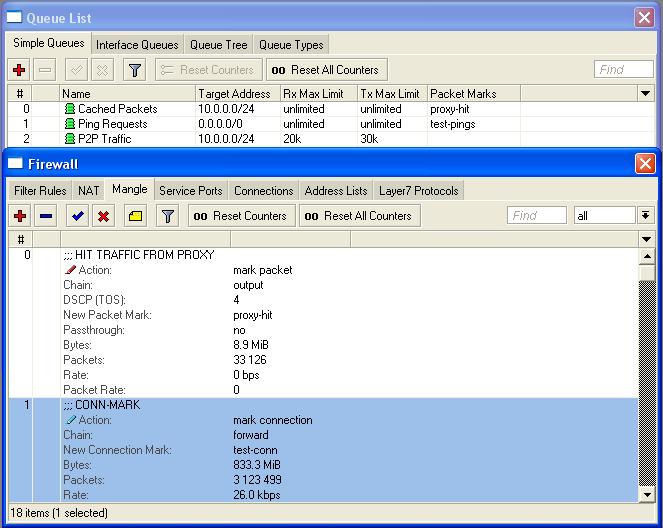Image resolution: width=663 pixels, height=528 pixels.
Task: Close the Queue List window
Action: pyautogui.click(x=644, y=17)
